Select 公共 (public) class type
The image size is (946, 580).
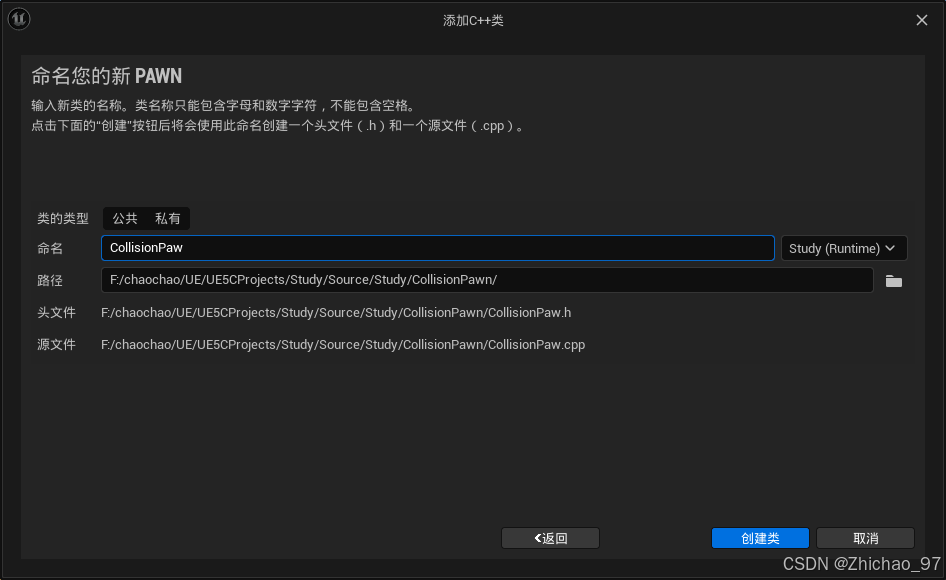click(125, 218)
